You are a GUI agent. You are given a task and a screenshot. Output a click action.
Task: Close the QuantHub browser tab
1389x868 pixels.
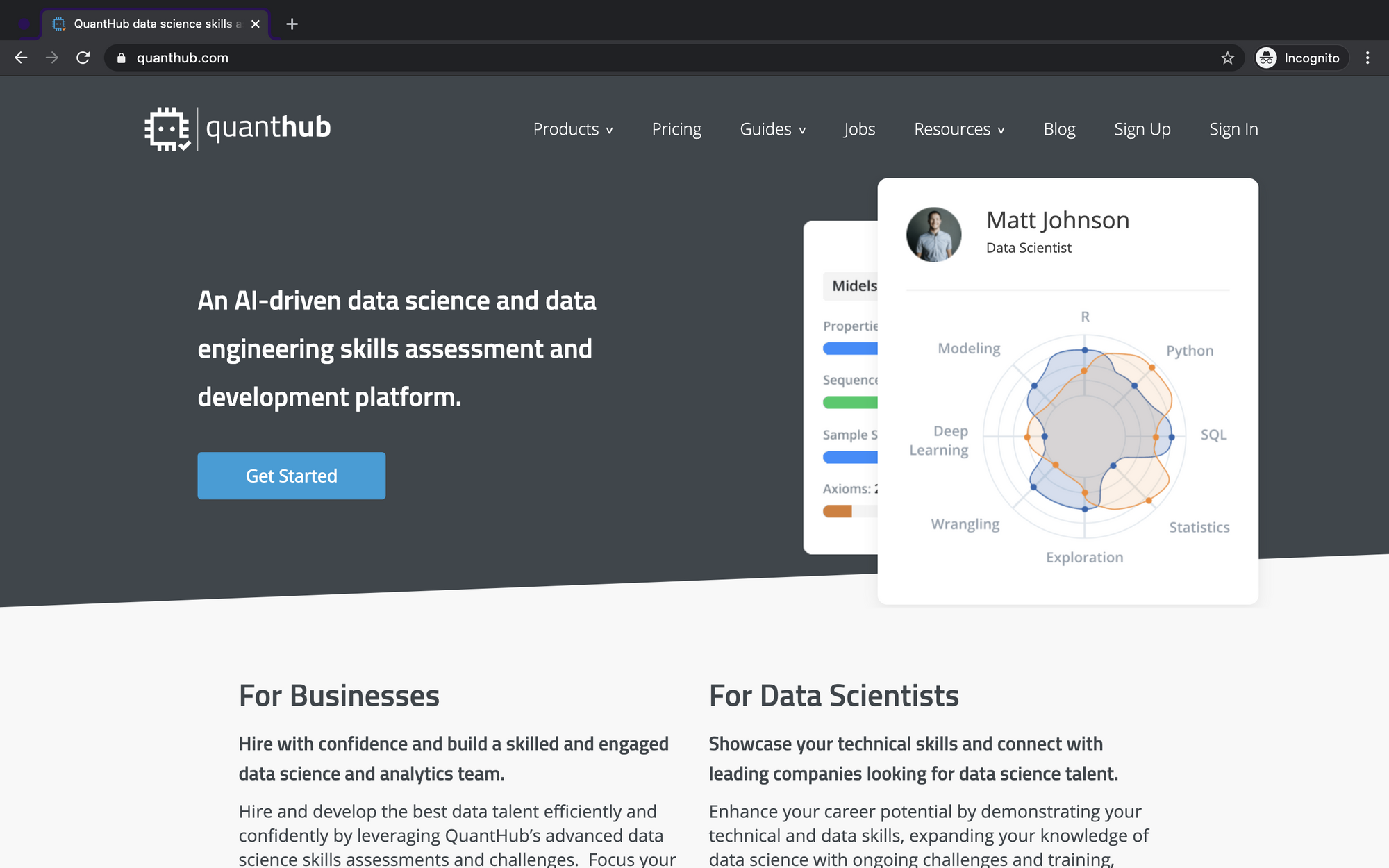256,24
